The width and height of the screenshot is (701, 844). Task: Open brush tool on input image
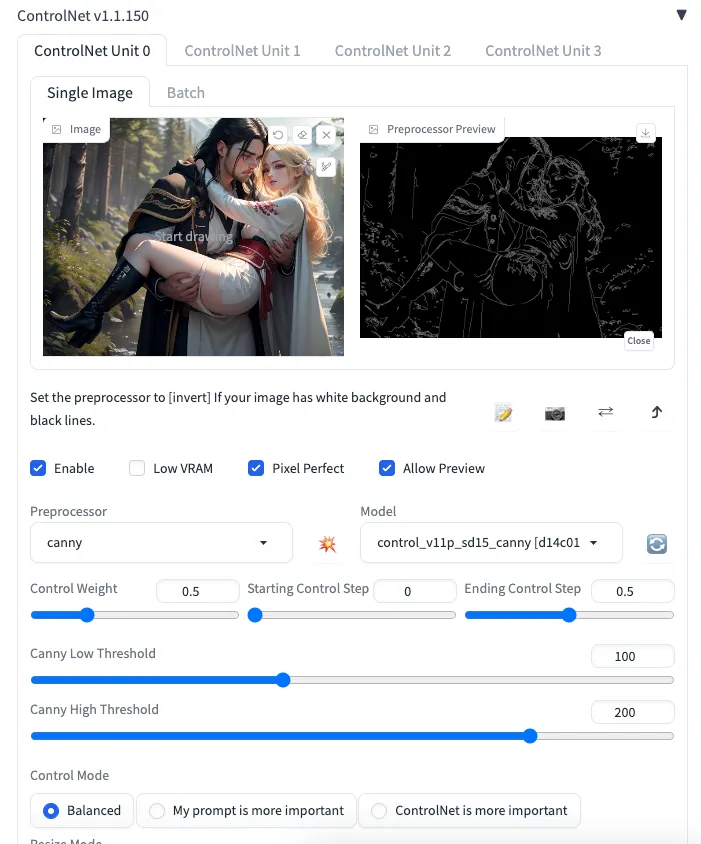[x=326, y=166]
